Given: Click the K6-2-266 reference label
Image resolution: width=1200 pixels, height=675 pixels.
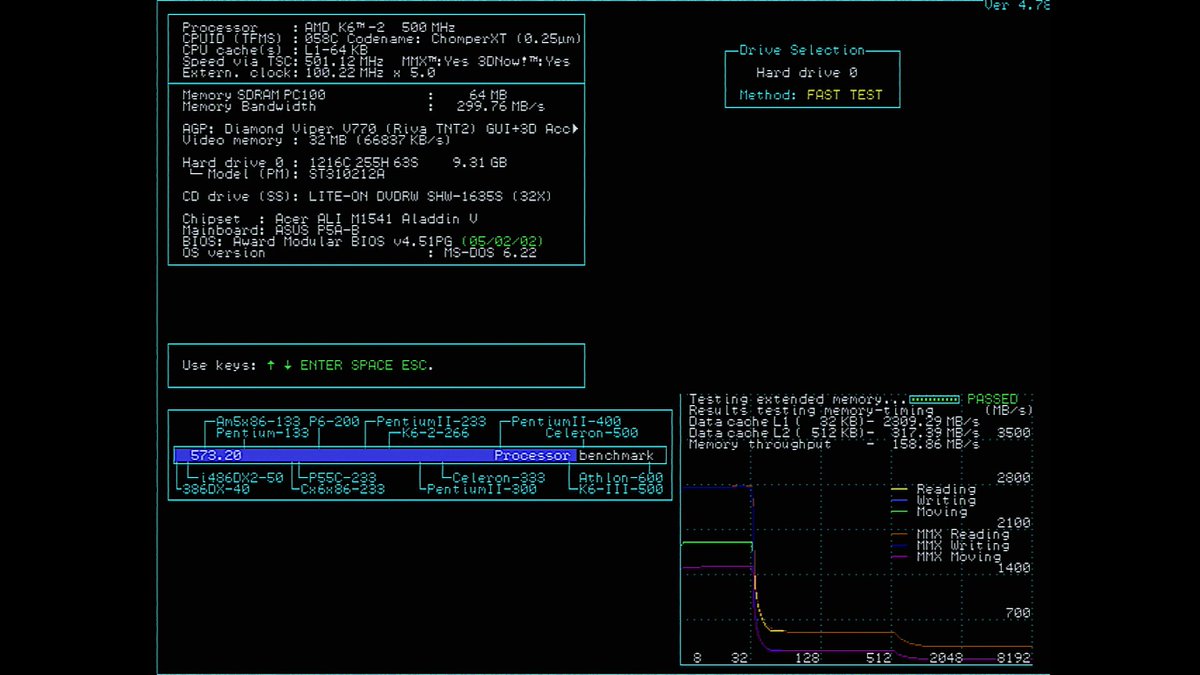Looking at the screenshot, I should click(x=435, y=433).
